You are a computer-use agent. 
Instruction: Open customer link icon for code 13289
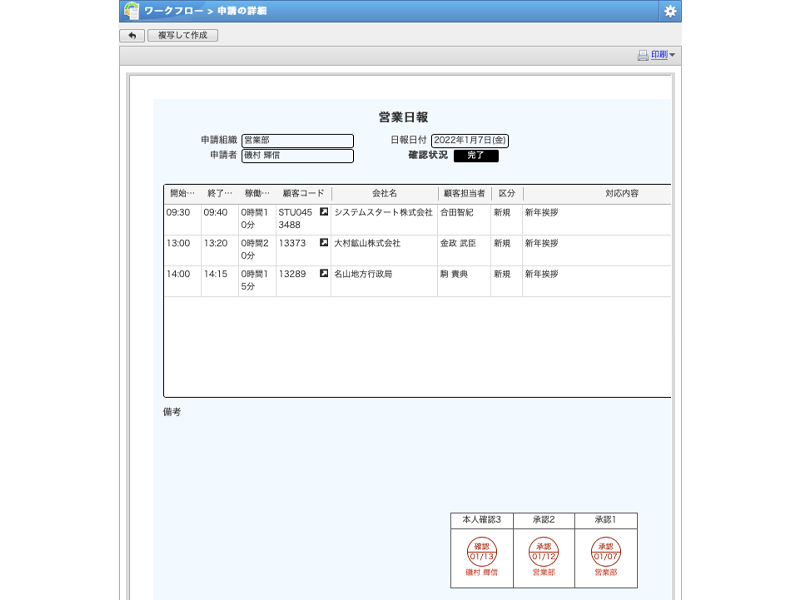323,273
